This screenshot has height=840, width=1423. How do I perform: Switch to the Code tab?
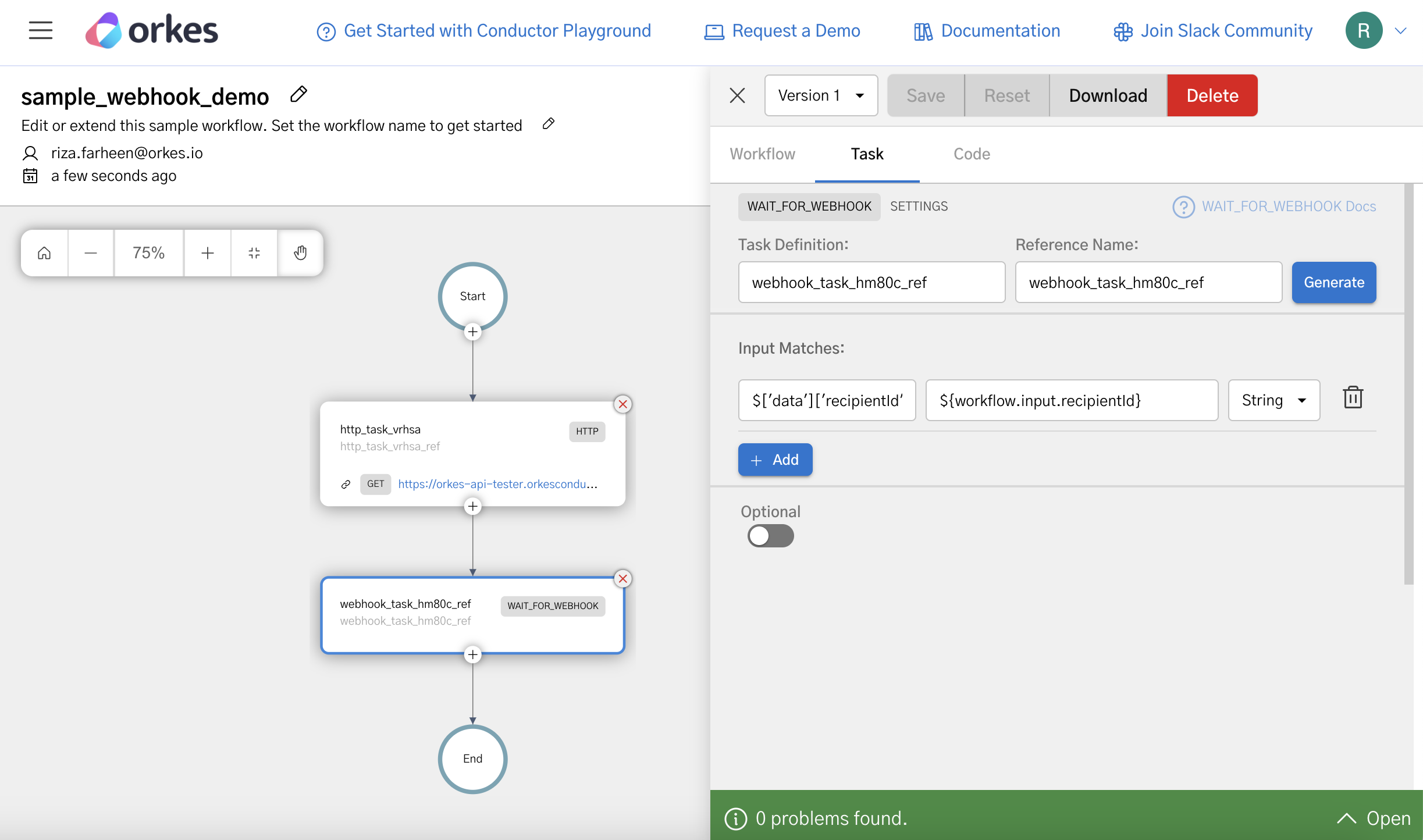coord(972,154)
